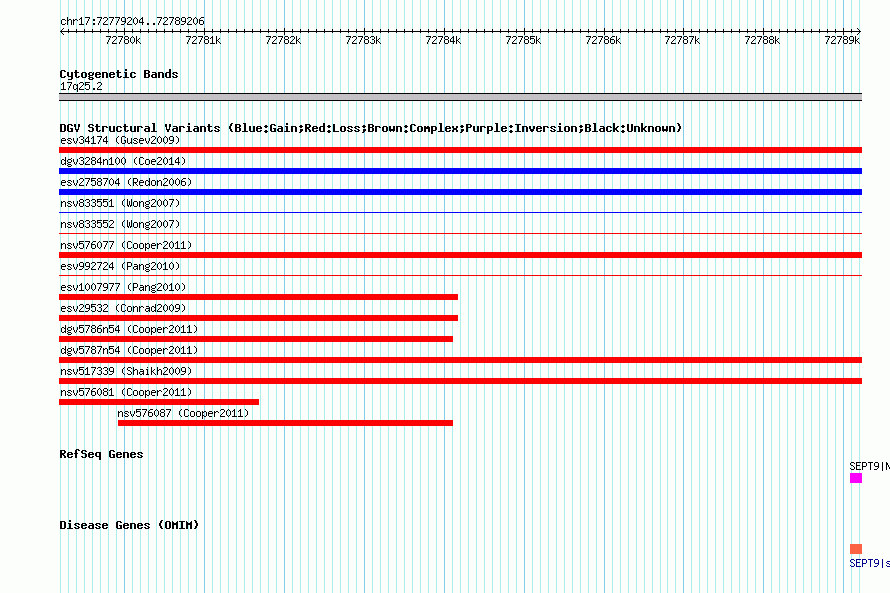Click the Disease Genes (OMIM) track title

(129, 525)
